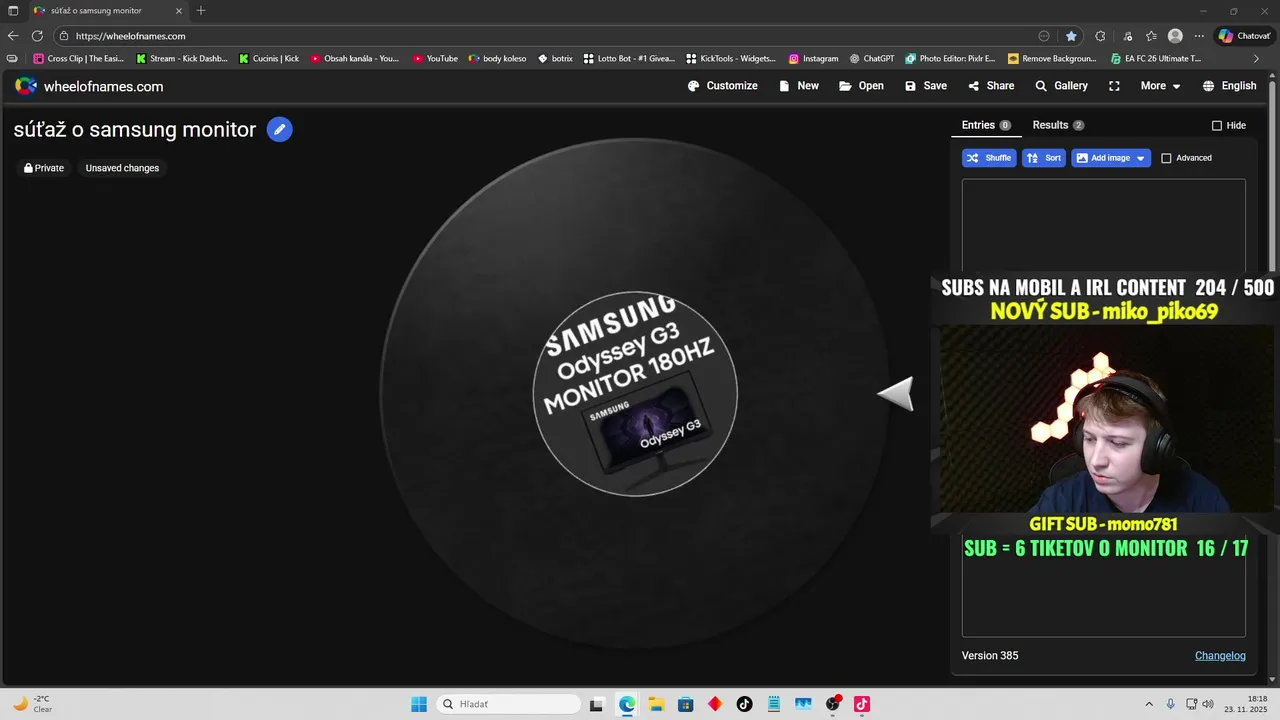Viewport: 1280px width, 720px height.
Task: Switch to the Entries tab
Action: tap(986, 125)
